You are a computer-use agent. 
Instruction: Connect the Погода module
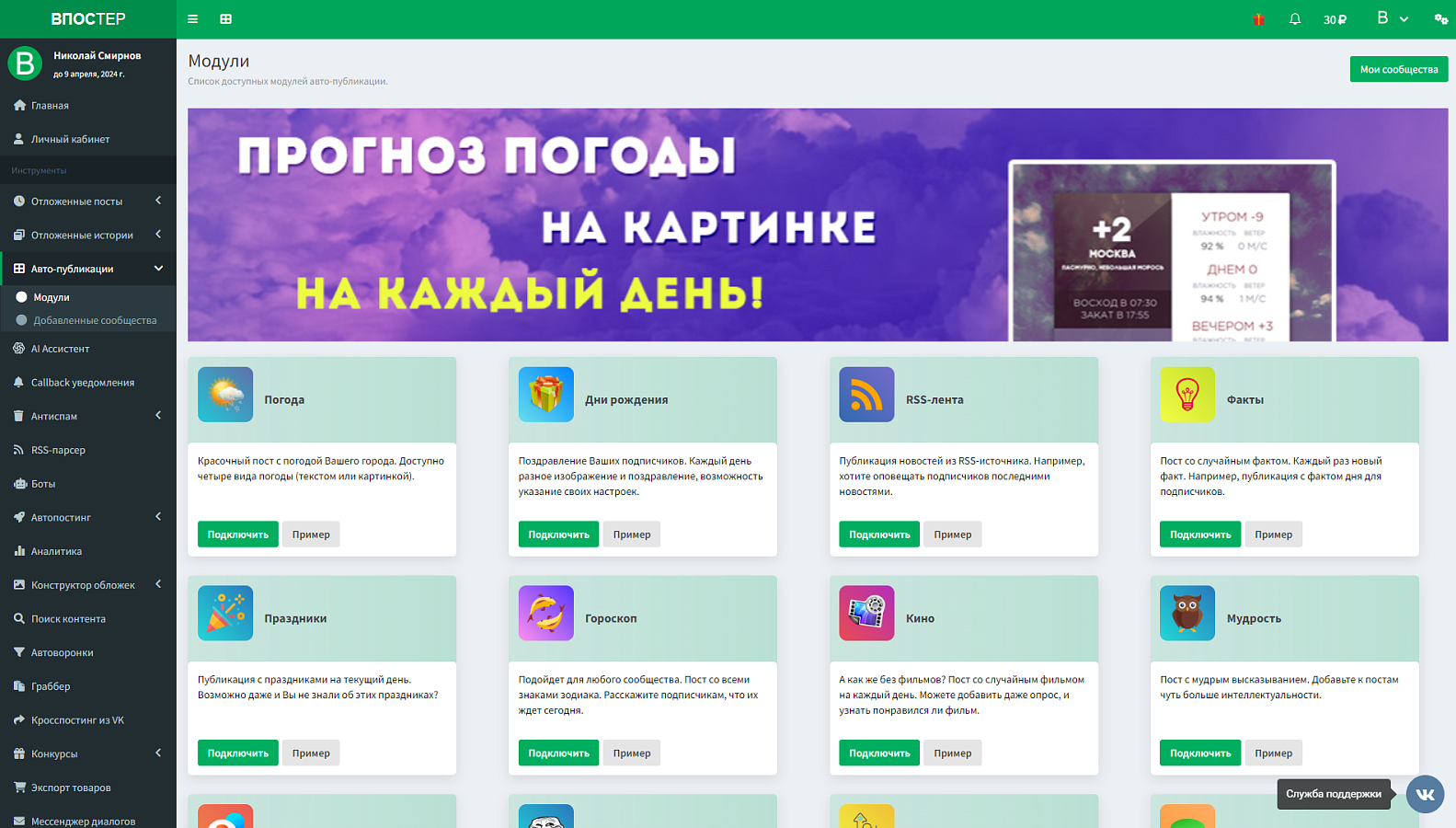(x=238, y=535)
